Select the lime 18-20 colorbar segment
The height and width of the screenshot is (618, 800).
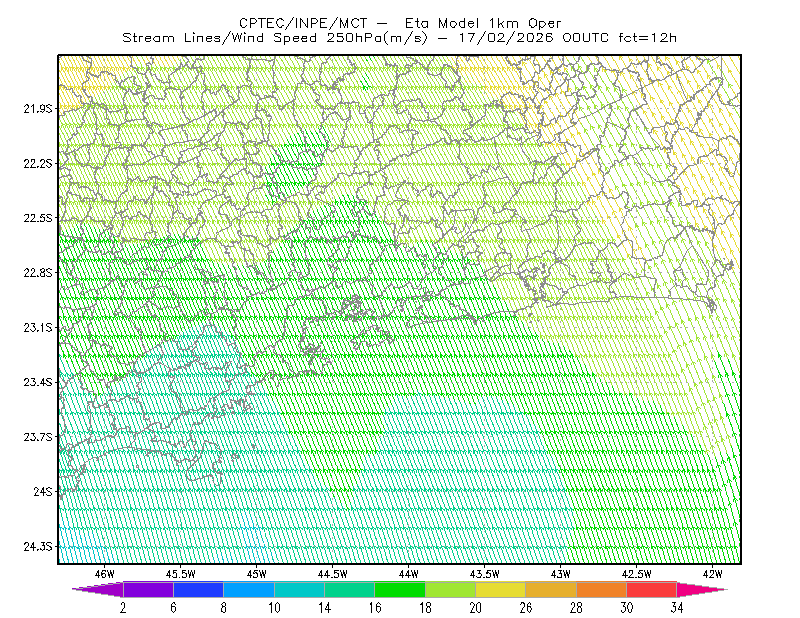tap(451, 589)
